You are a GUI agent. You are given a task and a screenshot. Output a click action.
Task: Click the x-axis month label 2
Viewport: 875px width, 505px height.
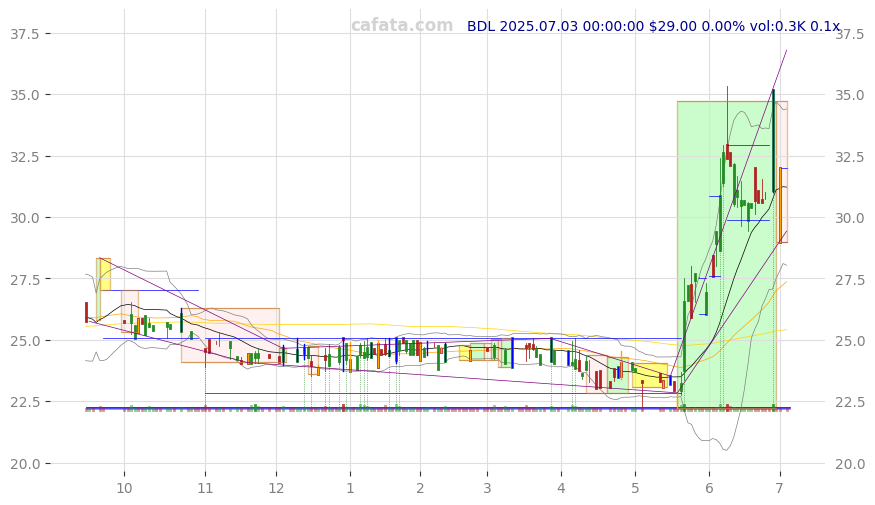(x=420, y=488)
